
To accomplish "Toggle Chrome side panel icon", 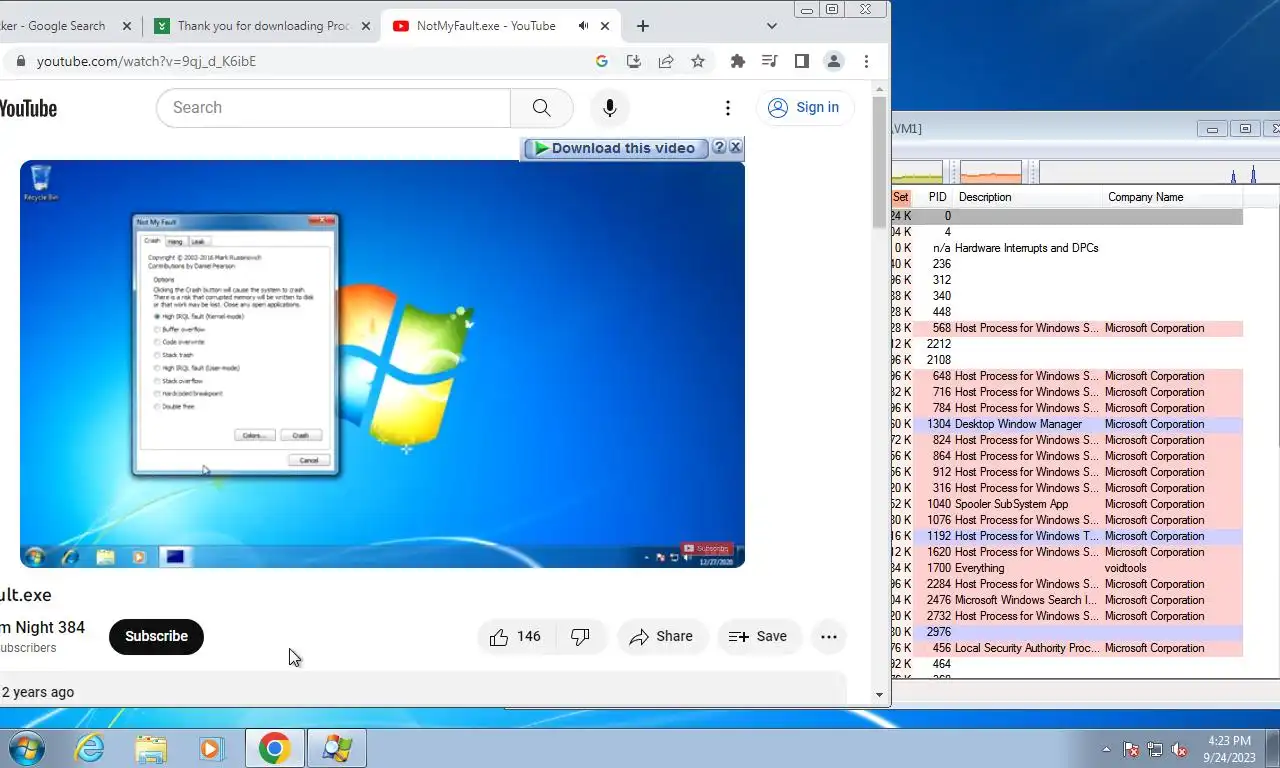I will 801,61.
